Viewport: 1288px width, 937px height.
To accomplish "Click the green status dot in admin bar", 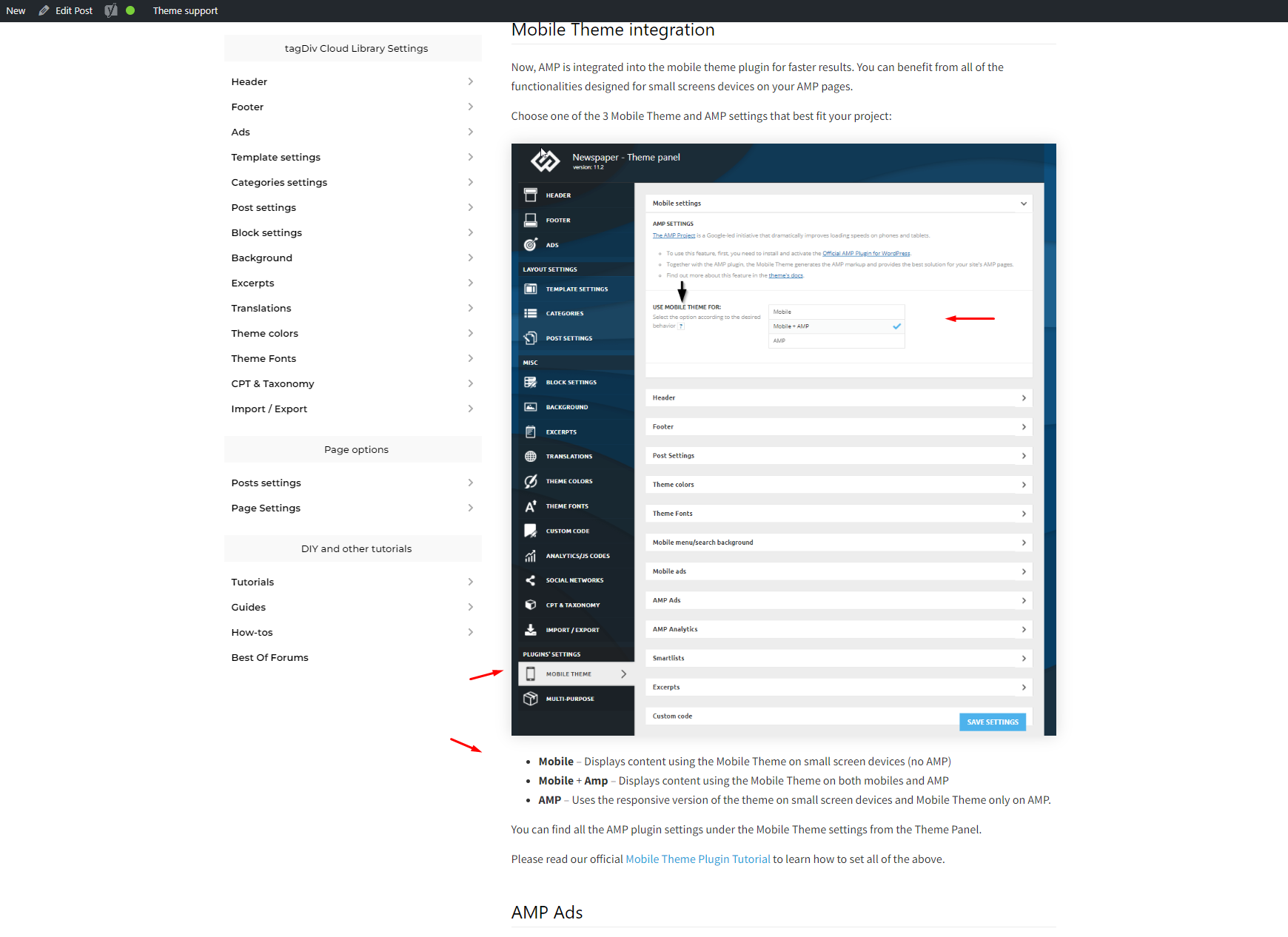I will click(130, 10).
